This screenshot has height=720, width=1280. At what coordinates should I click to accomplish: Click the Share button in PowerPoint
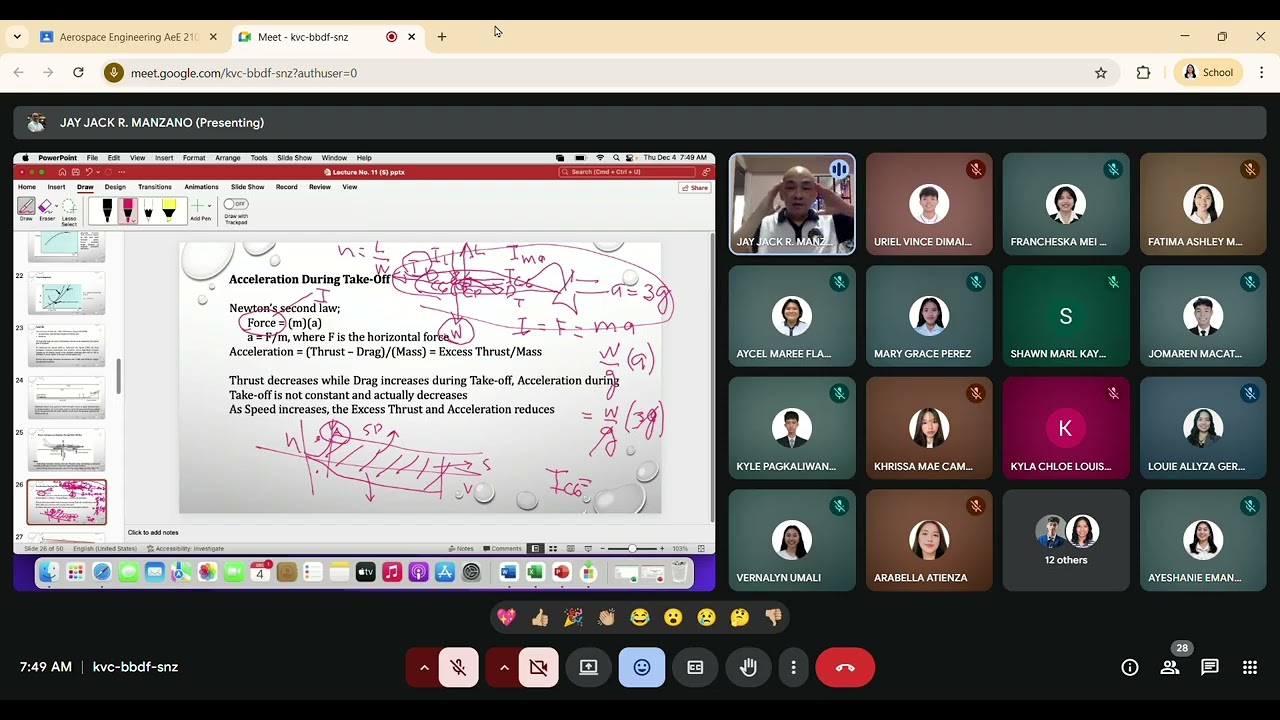pyautogui.click(x=695, y=187)
